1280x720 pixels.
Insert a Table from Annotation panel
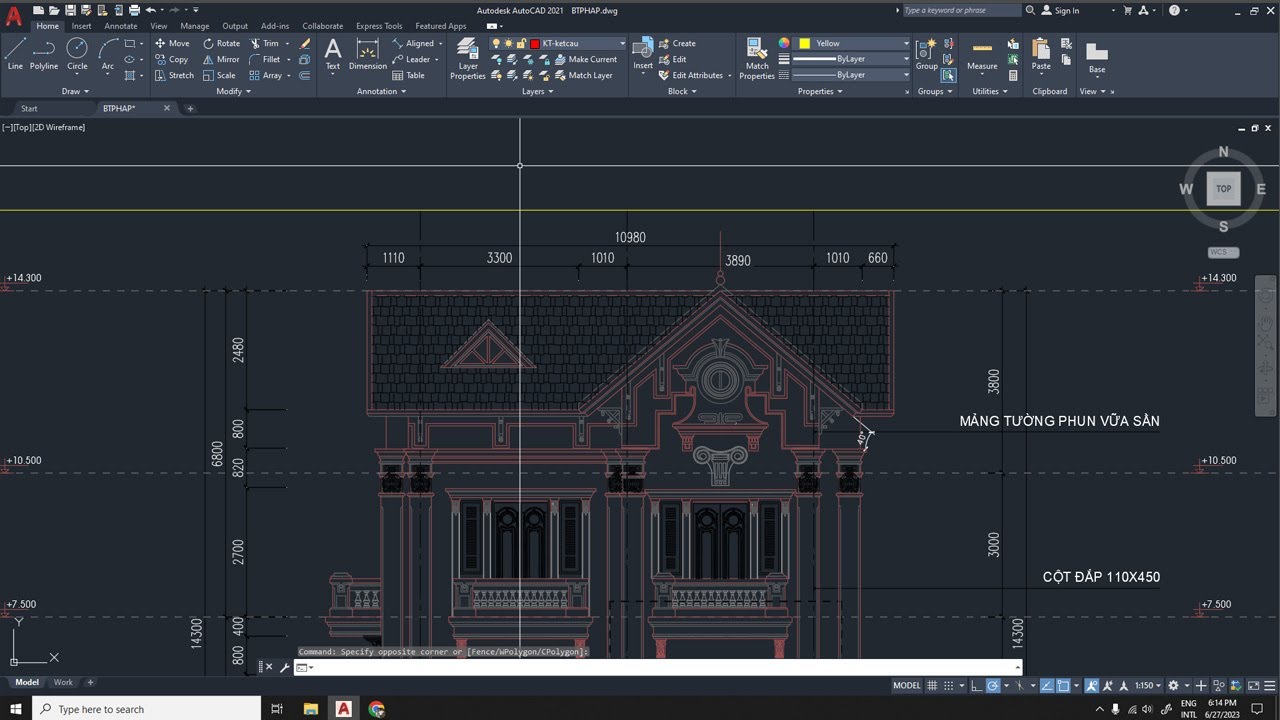point(409,75)
